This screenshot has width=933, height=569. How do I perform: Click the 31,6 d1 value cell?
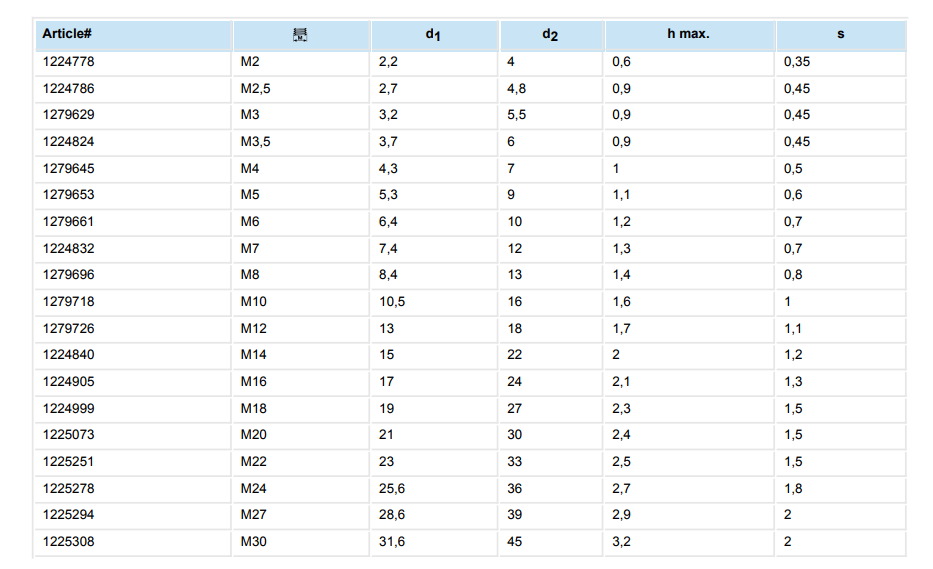392,541
